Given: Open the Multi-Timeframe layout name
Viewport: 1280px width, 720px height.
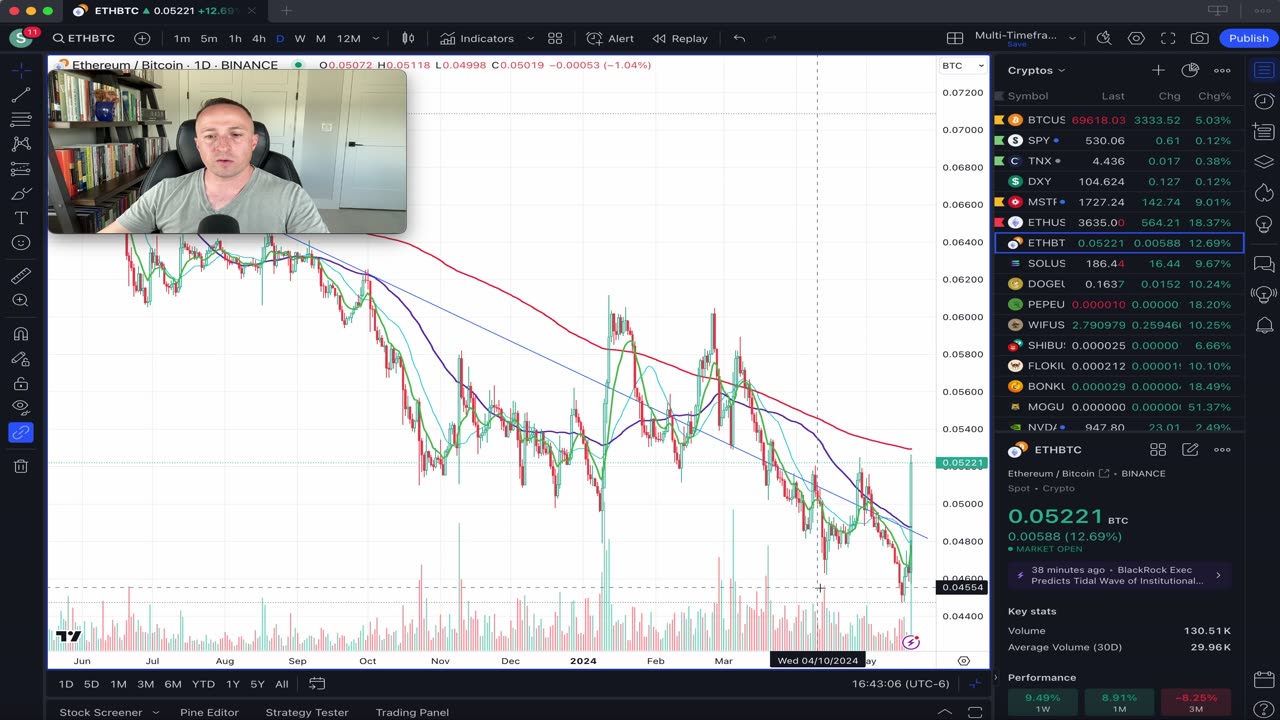Looking at the screenshot, I should [x=1016, y=38].
